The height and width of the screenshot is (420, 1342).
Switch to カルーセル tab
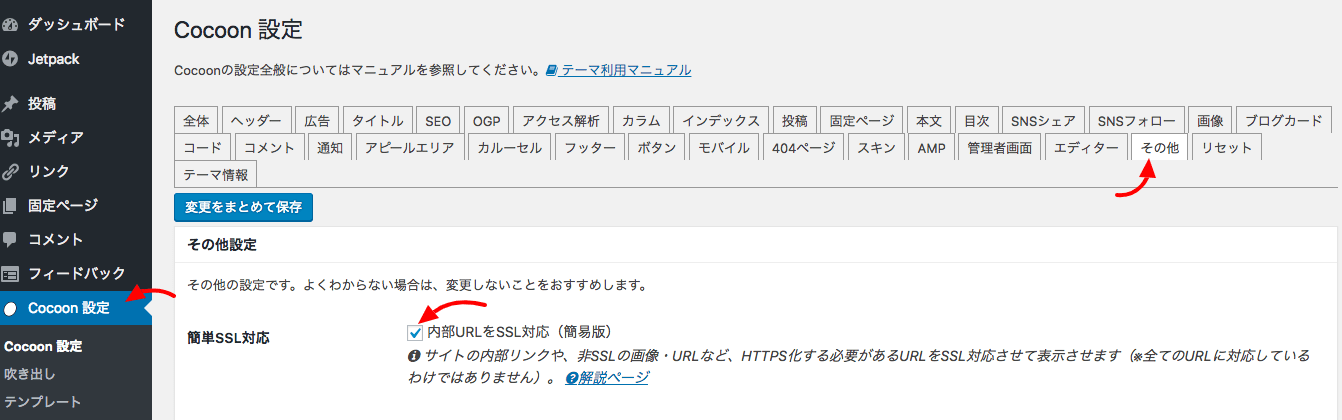[510, 148]
